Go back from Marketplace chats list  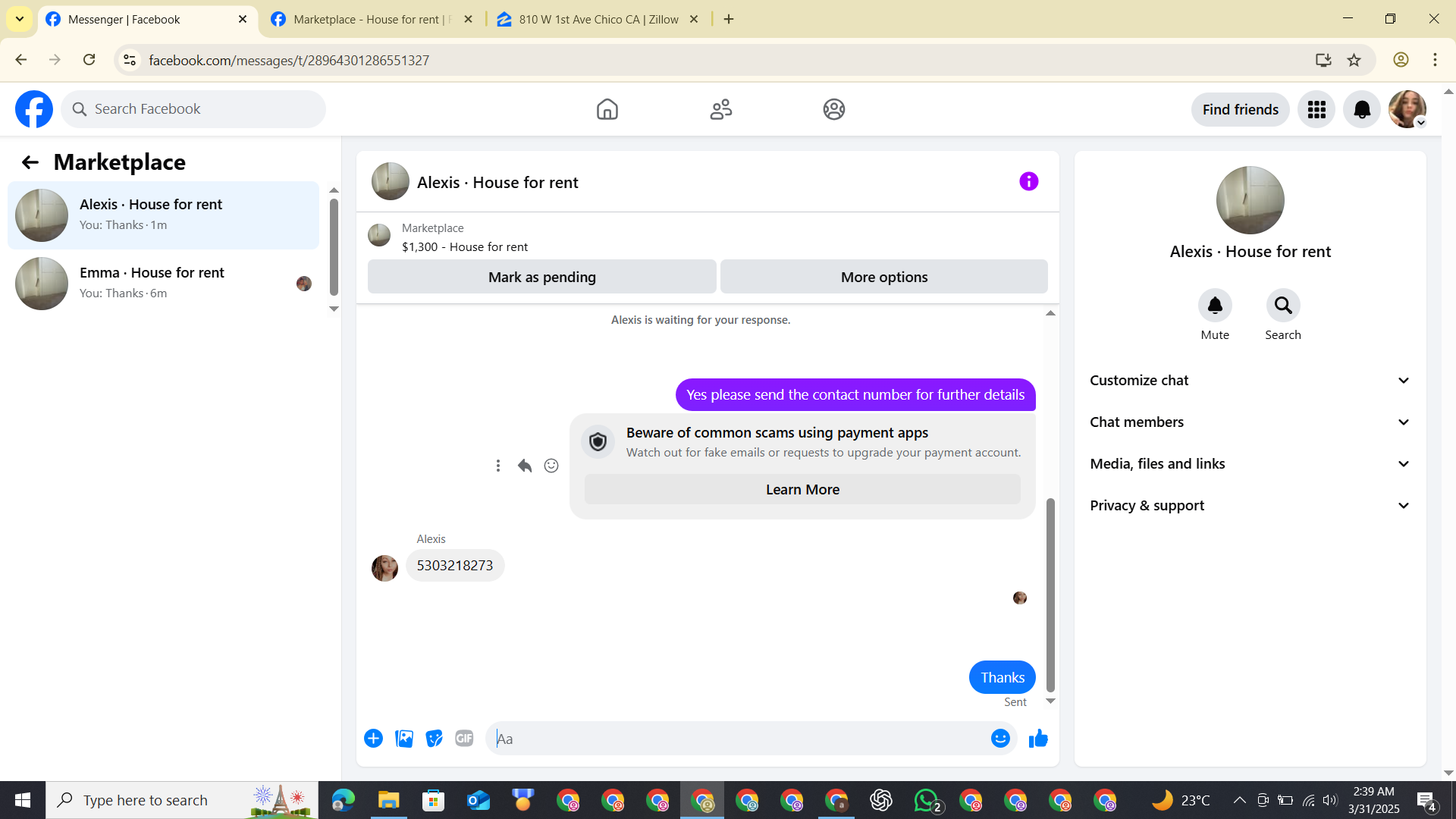point(30,162)
